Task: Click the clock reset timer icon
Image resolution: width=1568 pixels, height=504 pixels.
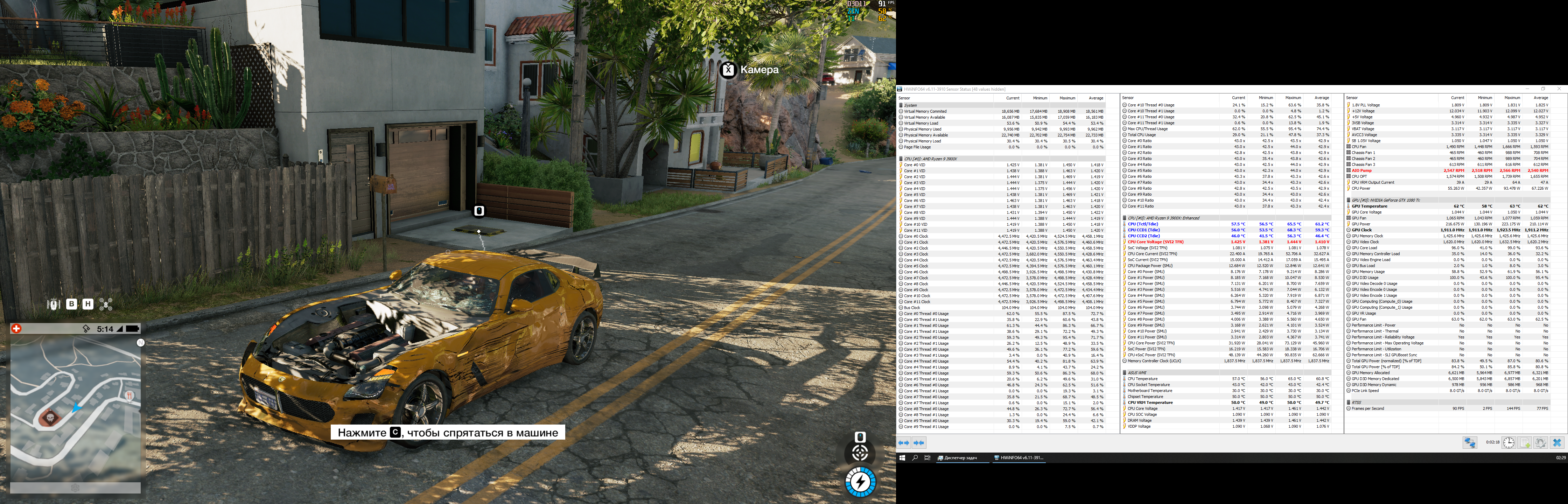Action: pos(1508,442)
